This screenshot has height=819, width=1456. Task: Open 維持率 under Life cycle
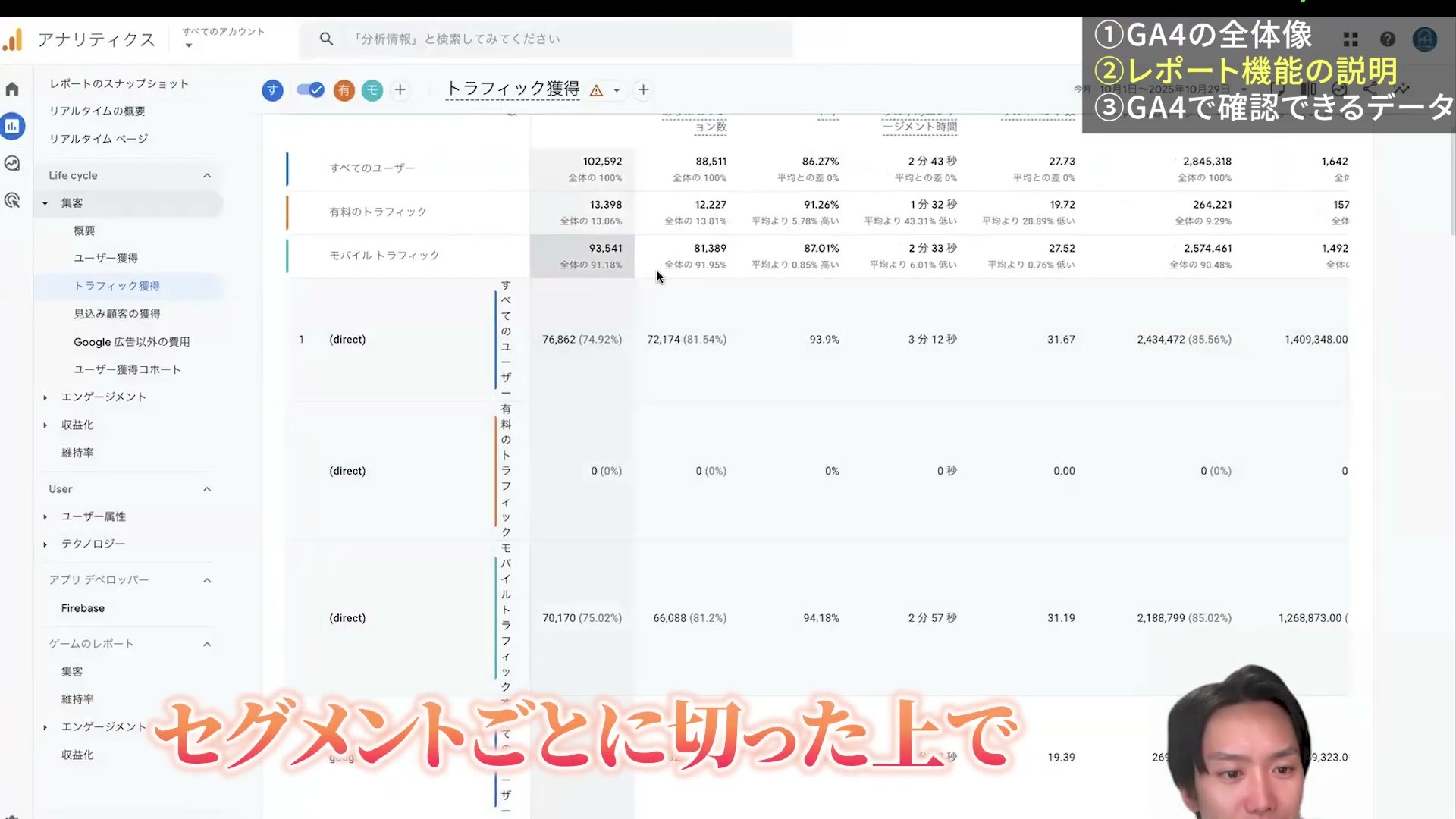coord(77,453)
